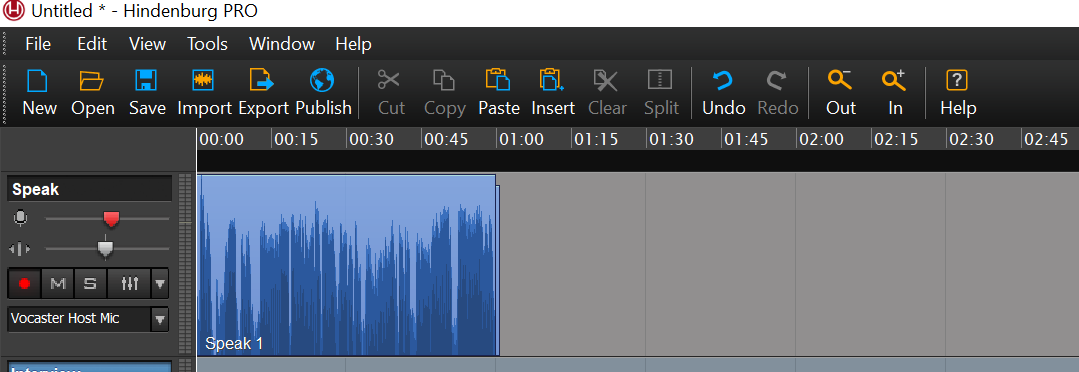This screenshot has height=372, width=1079.
Task: Open the View menu
Action: [147, 44]
